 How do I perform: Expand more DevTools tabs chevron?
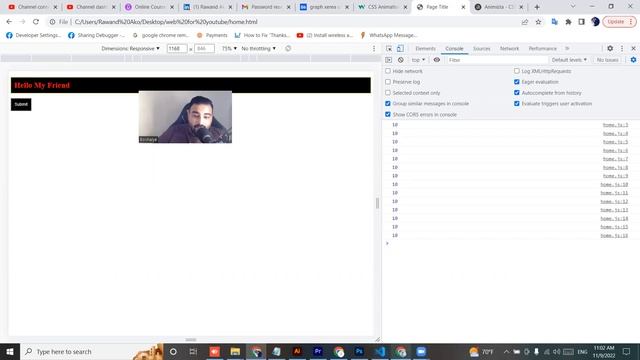[x=567, y=48]
